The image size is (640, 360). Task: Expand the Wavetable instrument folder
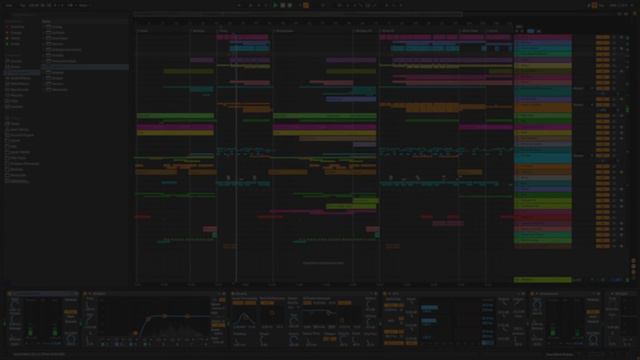(x=44, y=90)
